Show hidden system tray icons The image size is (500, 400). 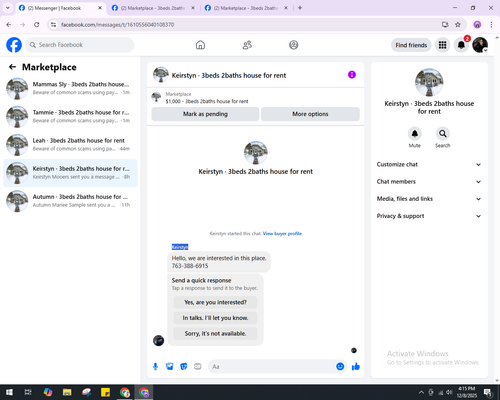421,392
